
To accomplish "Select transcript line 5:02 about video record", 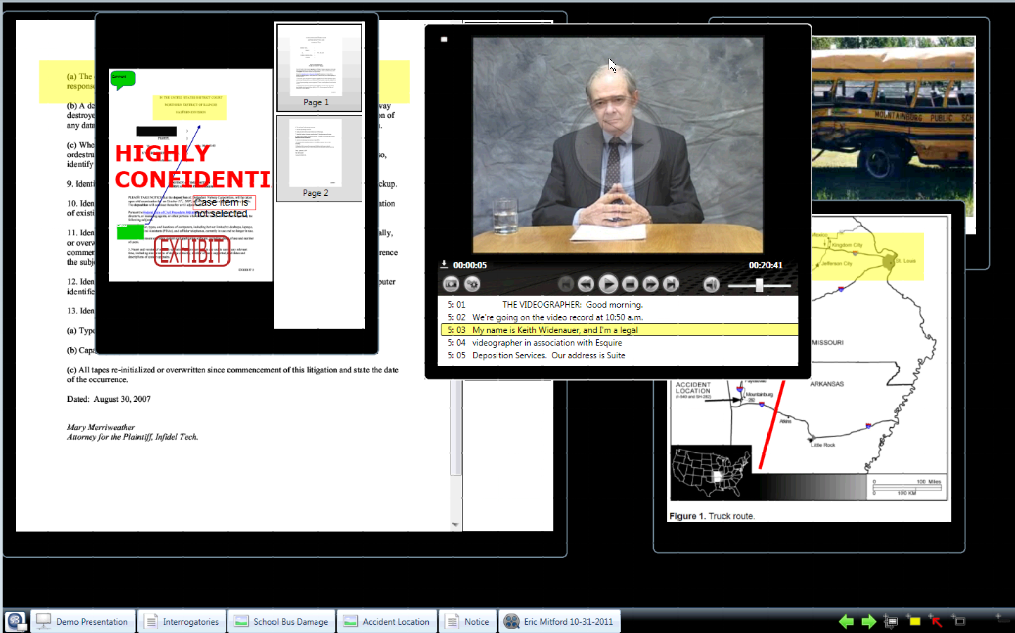I will click(x=618, y=317).
